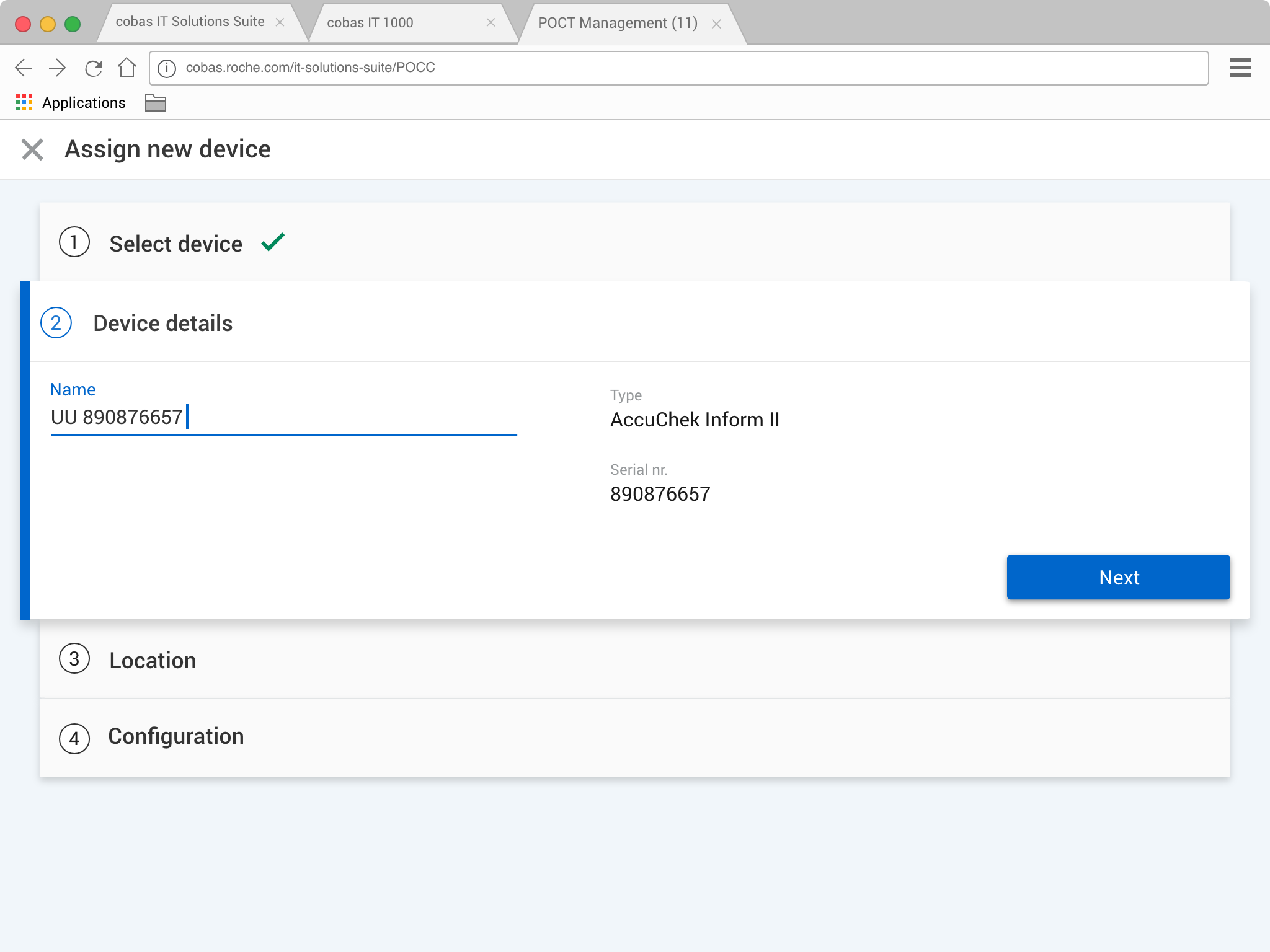Click the browser forward arrow

coord(58,68)
